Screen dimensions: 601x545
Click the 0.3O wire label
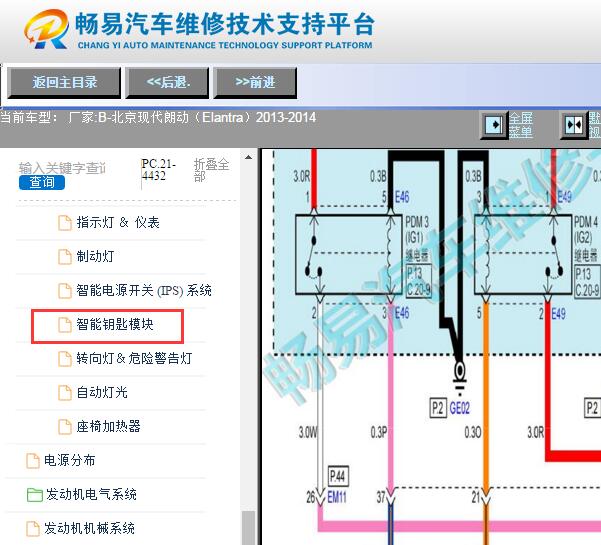pos(473,432)
